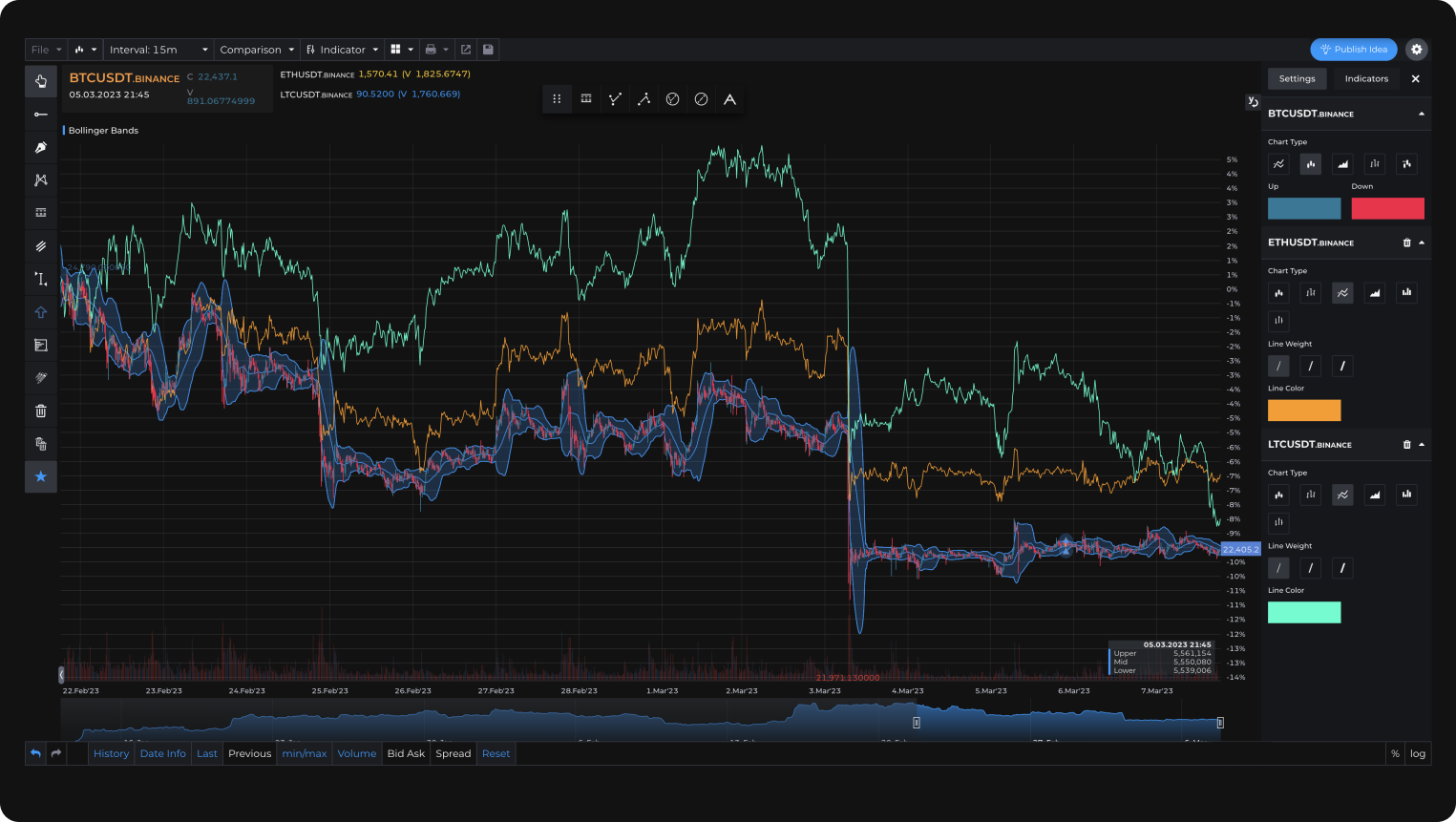Image resolution: width=1456 pixels, height=822 pixels.
Task: Delete the ETHUSDT comparison with trash icon
Action: click(x=1406, y=242)
